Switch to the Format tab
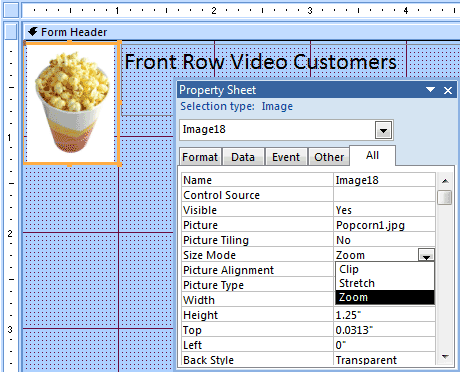 coord(200,157)
